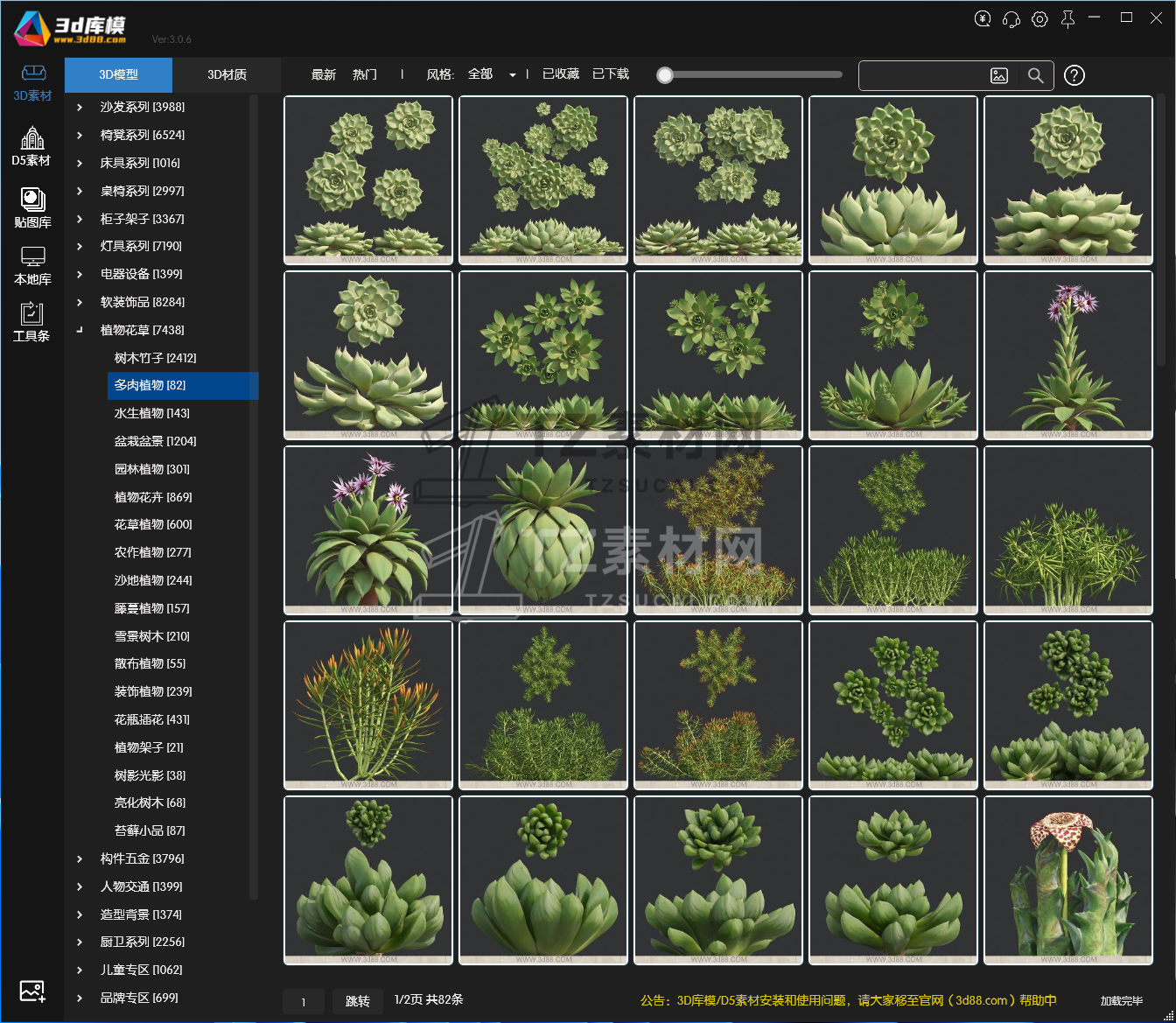Select 雪景树木 [210] subcategory
This screenshot has height=1023, width=1176.
151,637
